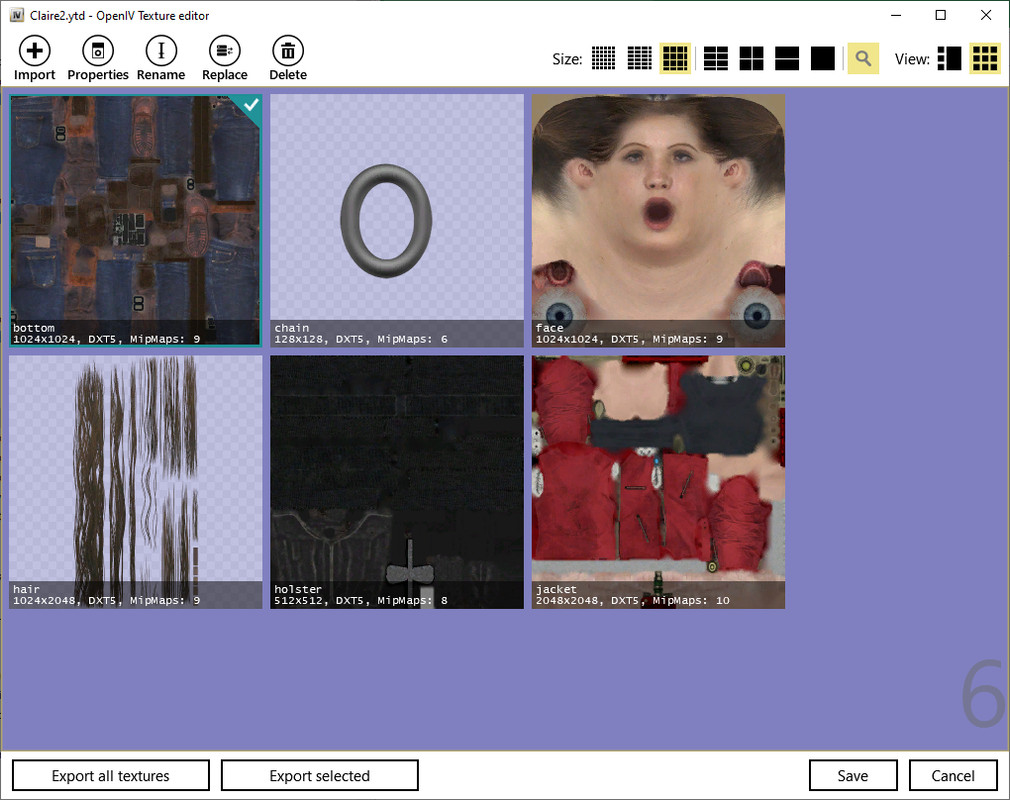The width and height of the screenshot is (1010, 800).
Task: Delete the selected texture
Action: [x=288, y=59]
